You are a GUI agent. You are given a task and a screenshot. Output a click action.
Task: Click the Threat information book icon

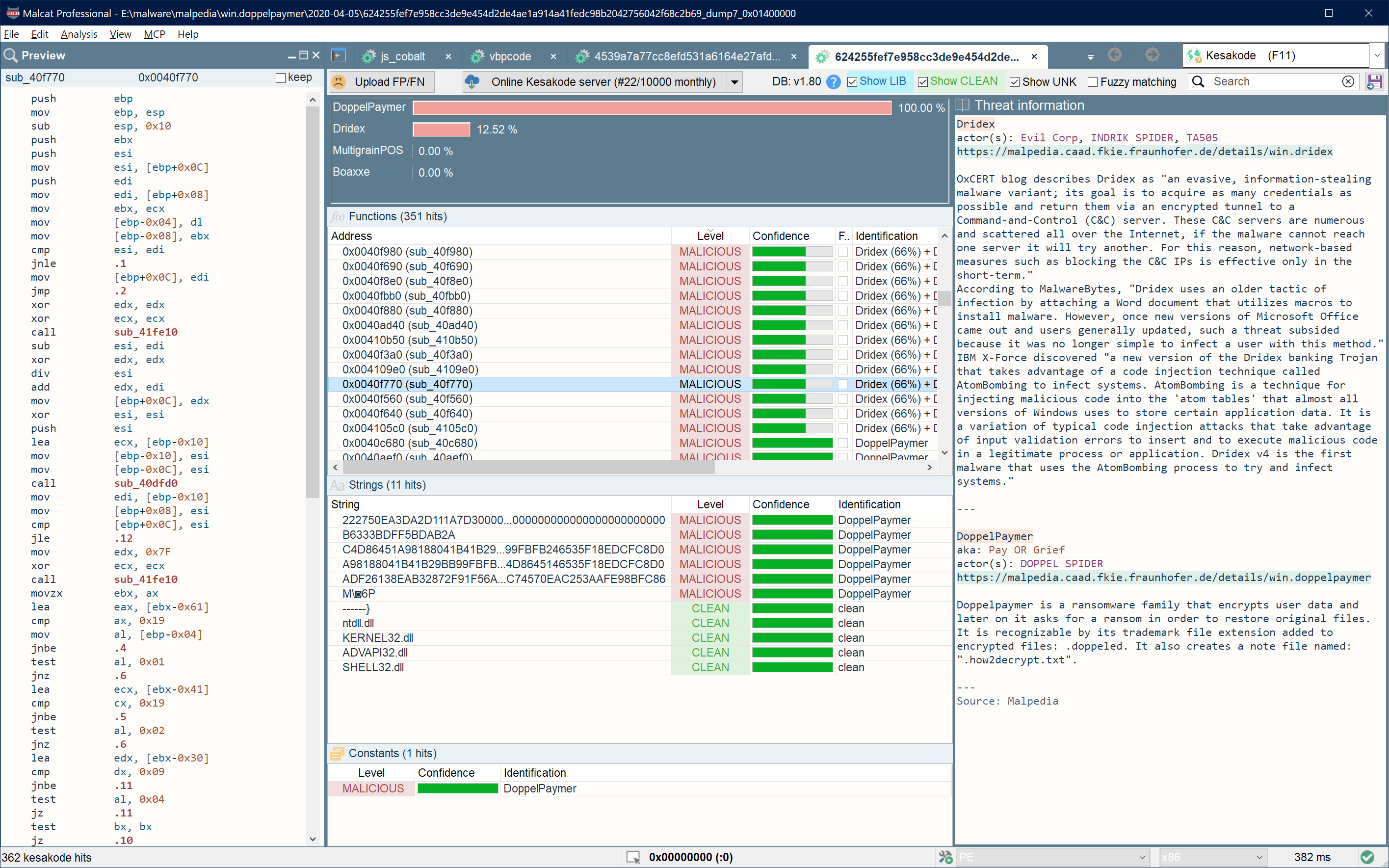[963, 105]
